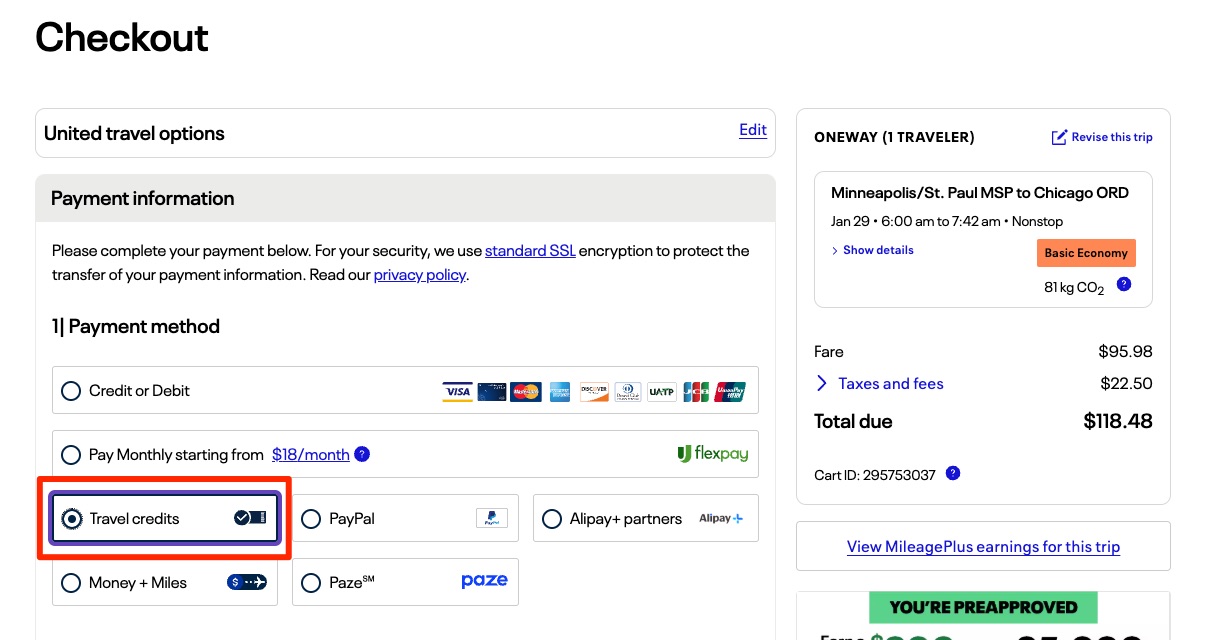The height and width of the screenshot is (640, 1216).
Task: Click the Travel credits ticket icon
Action: pyautogui.click(x=250, y=518)
